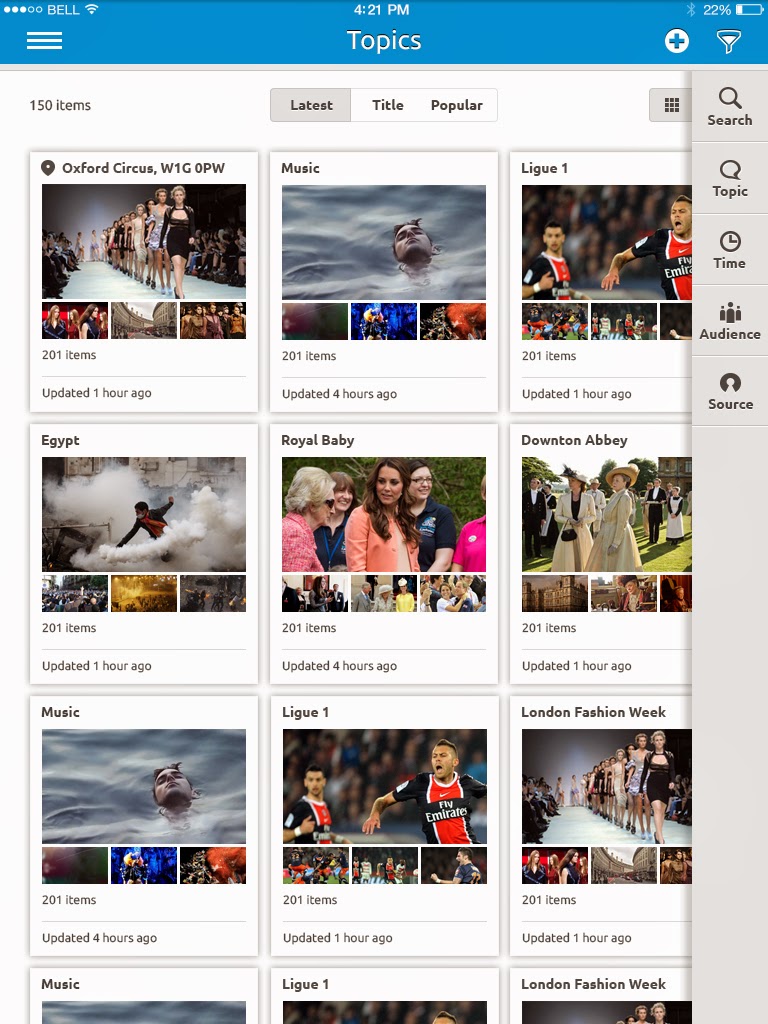Open the Egypt topic title
Screen dimensions: 768x1024
pos(60,440)
